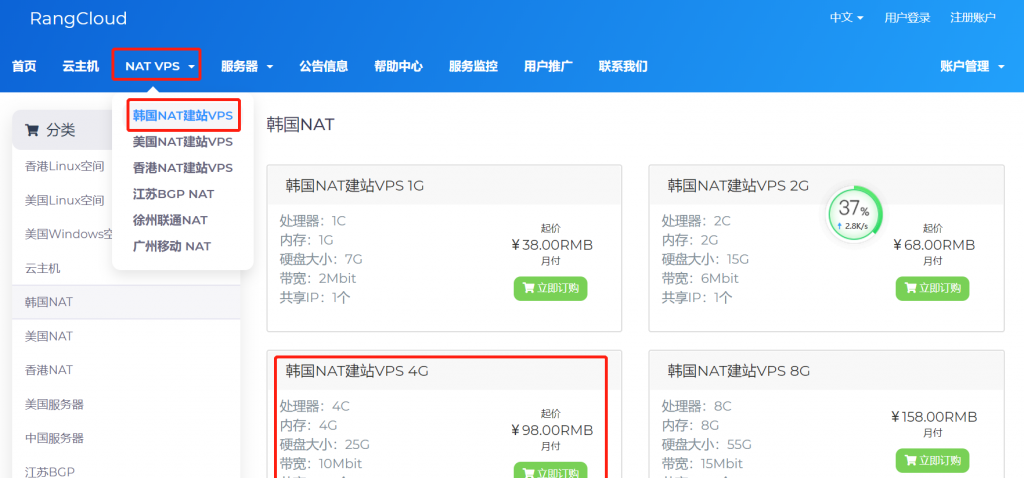Select 香港NAT建站VPS from dropdown
This screenshot has width=1024, height=478.
point(183,168)
